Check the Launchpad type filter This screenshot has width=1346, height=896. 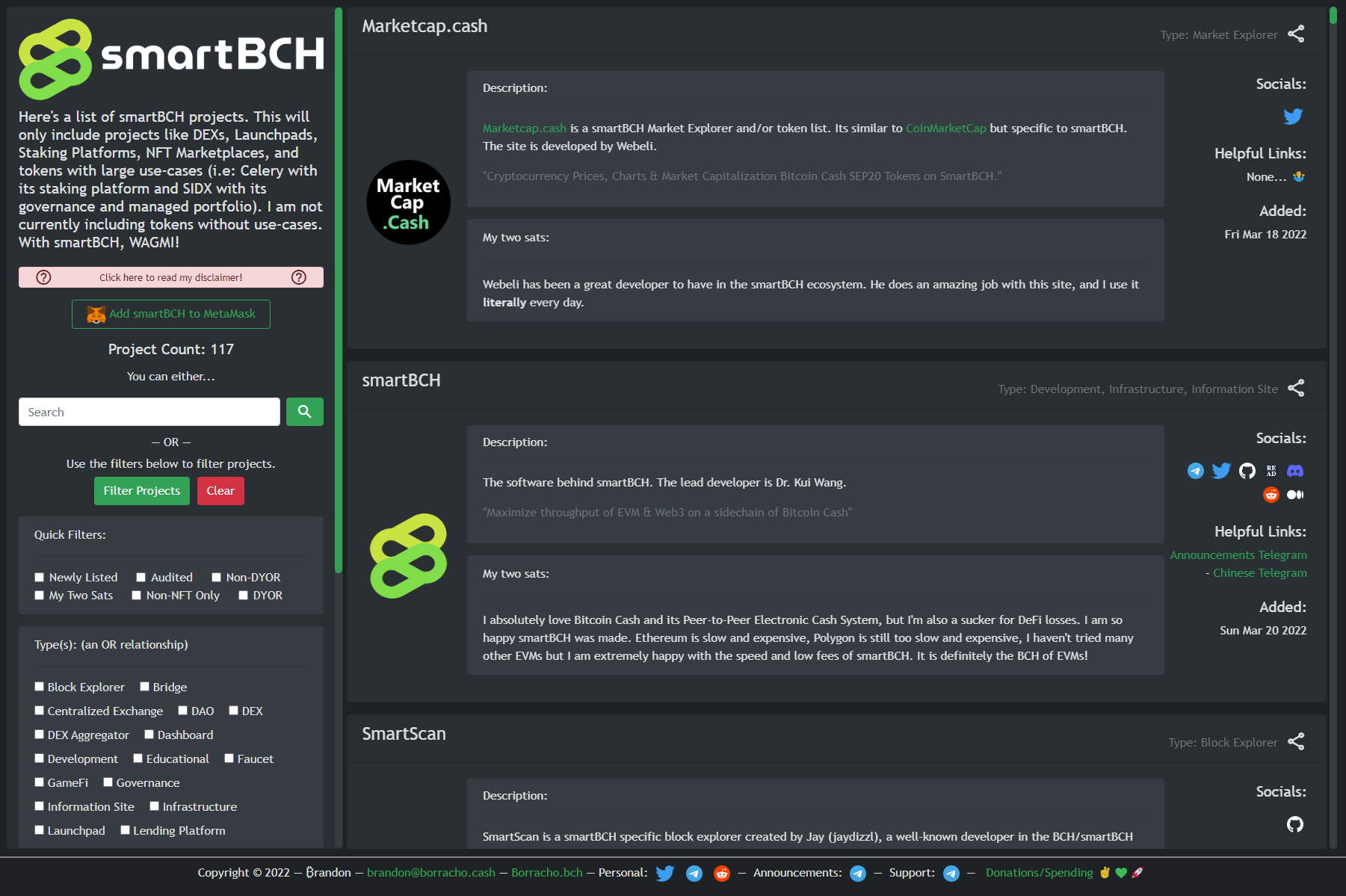pos(40,830)
